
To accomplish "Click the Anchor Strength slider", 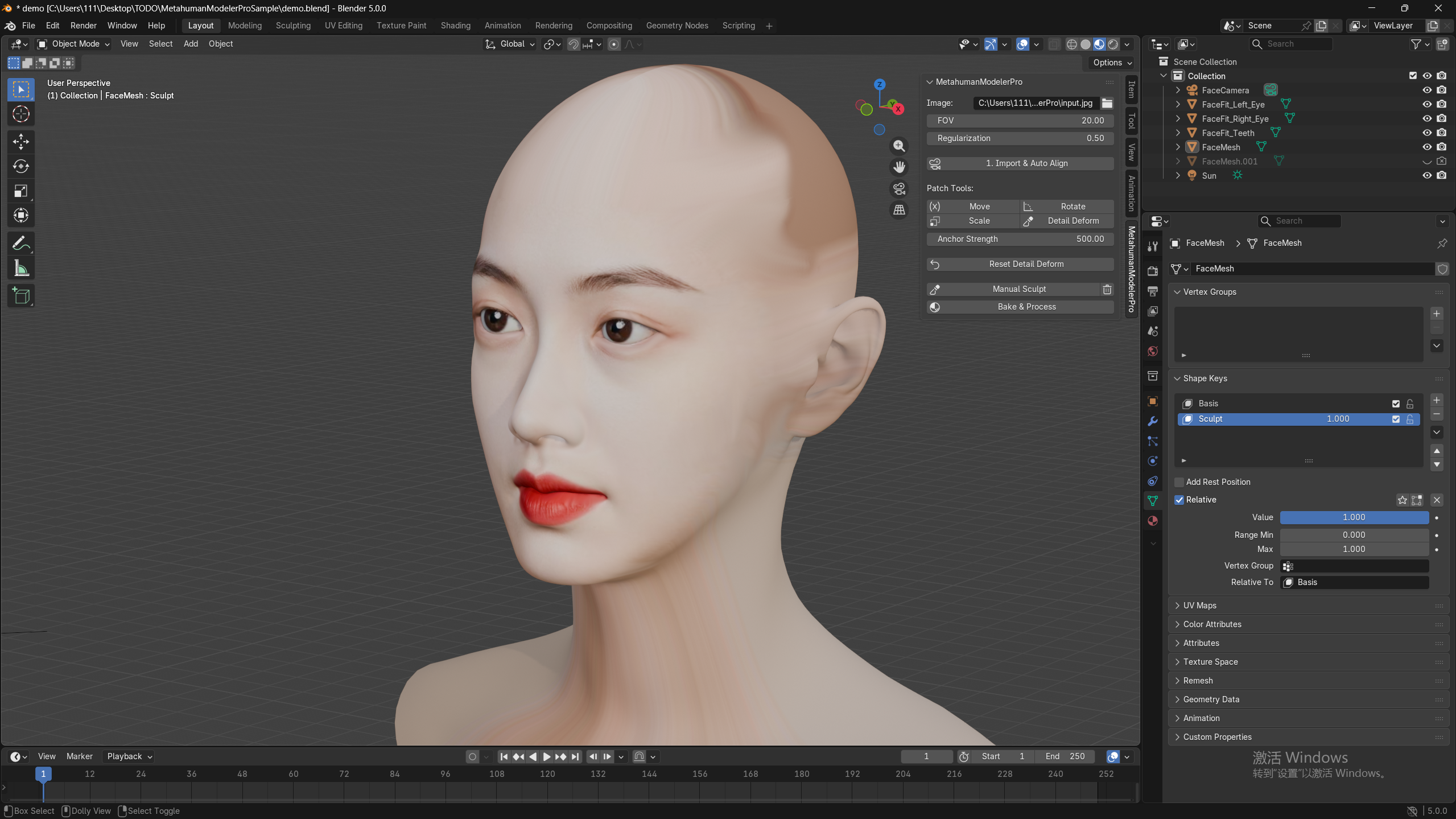I will pyautogui.click(x=1020, y=239).
